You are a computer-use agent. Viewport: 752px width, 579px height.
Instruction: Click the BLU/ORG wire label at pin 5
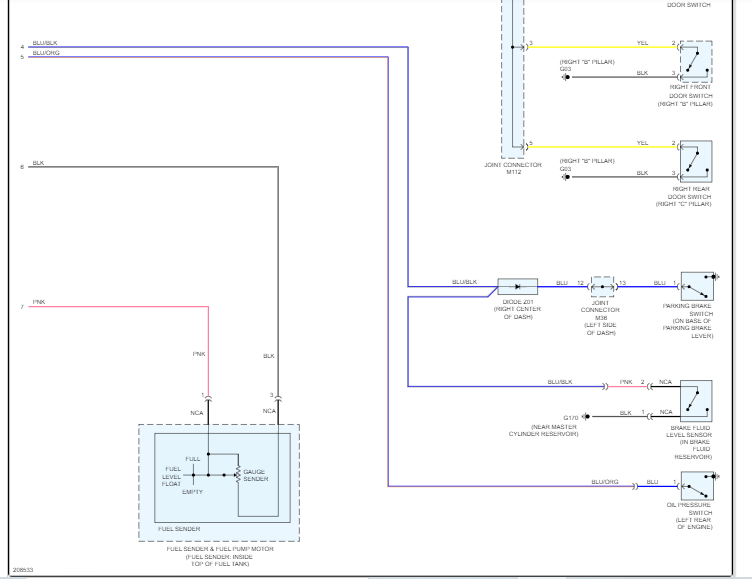[46, 53]
